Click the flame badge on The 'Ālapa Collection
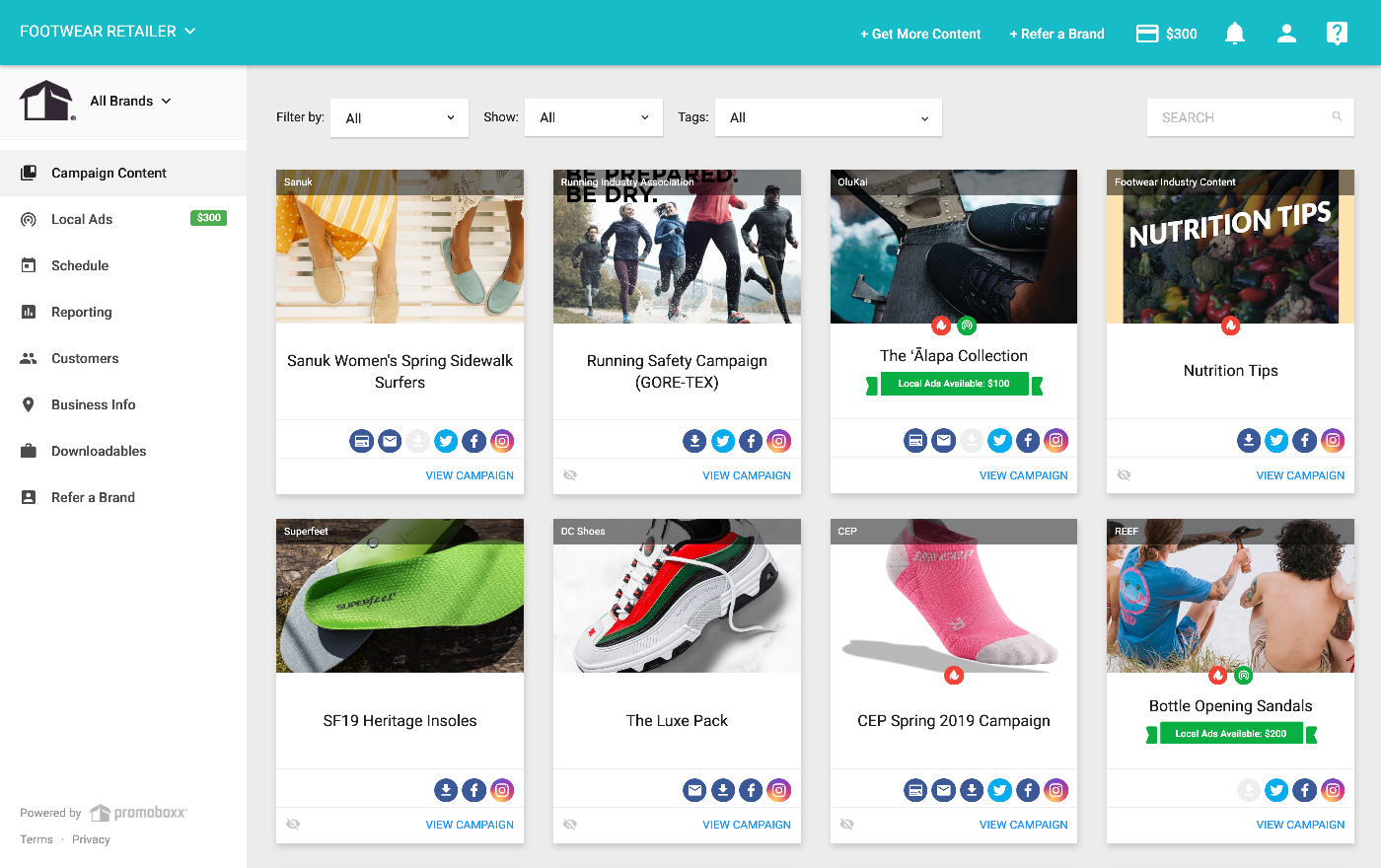This screenshot has height=868, width=1381. [941, 325]
